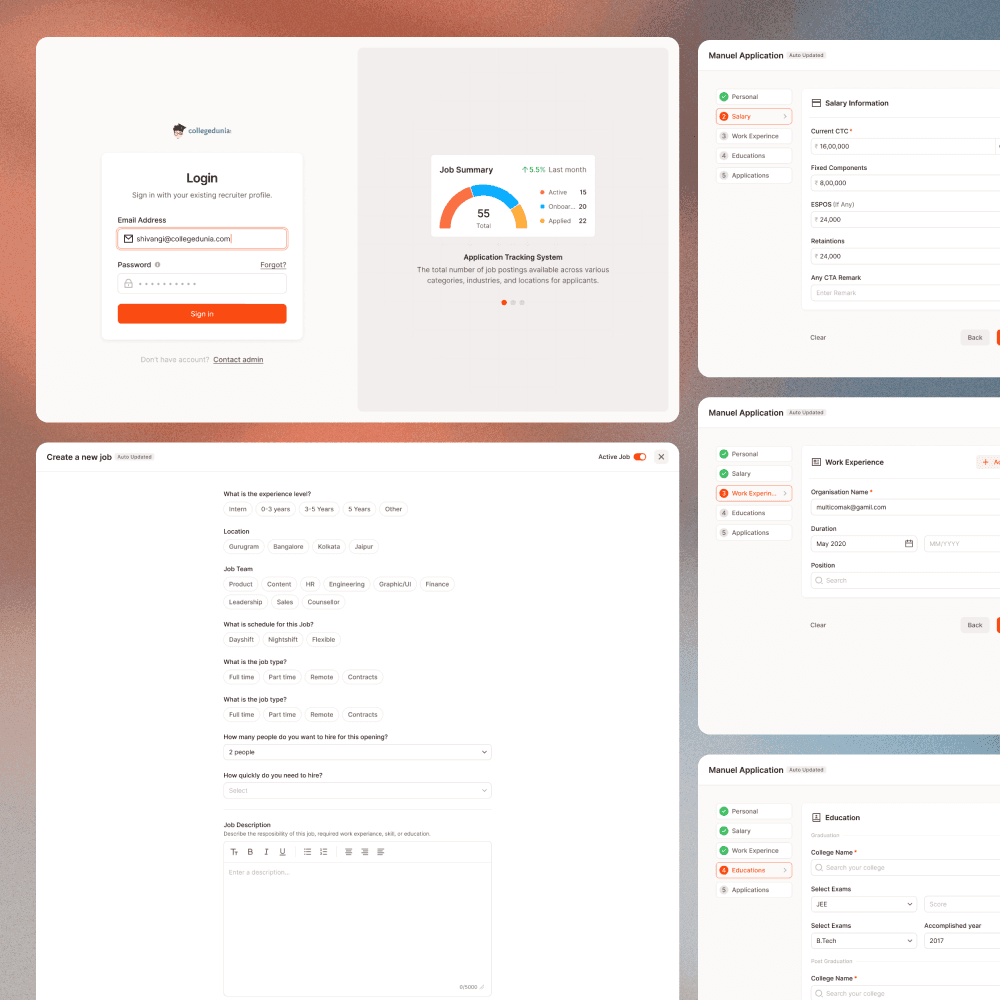The width and height of the screenshot is (1000, 1000).
Task: Select the Gurugram location chip
Action: point(244,547)
